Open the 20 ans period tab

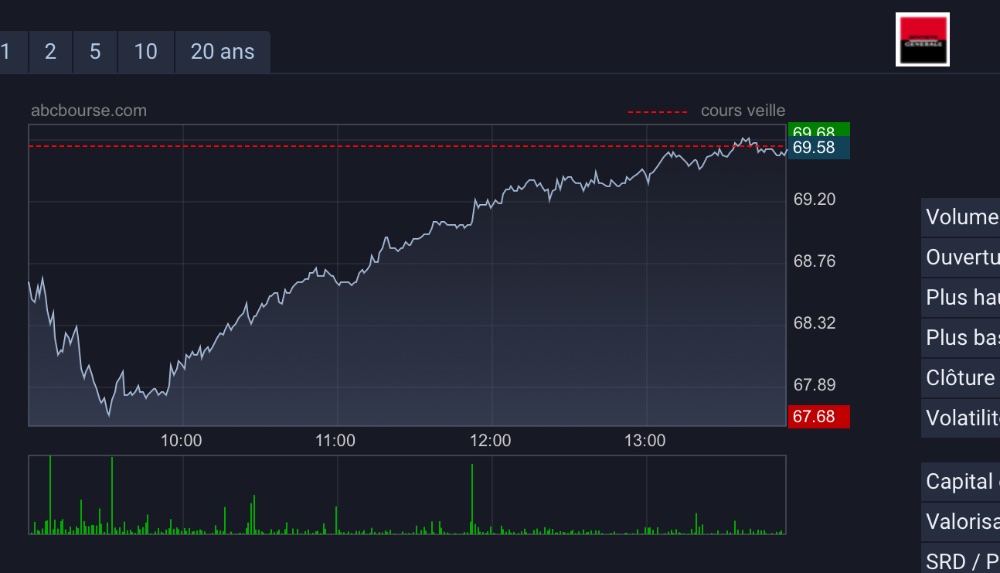[x=222, y=52]
